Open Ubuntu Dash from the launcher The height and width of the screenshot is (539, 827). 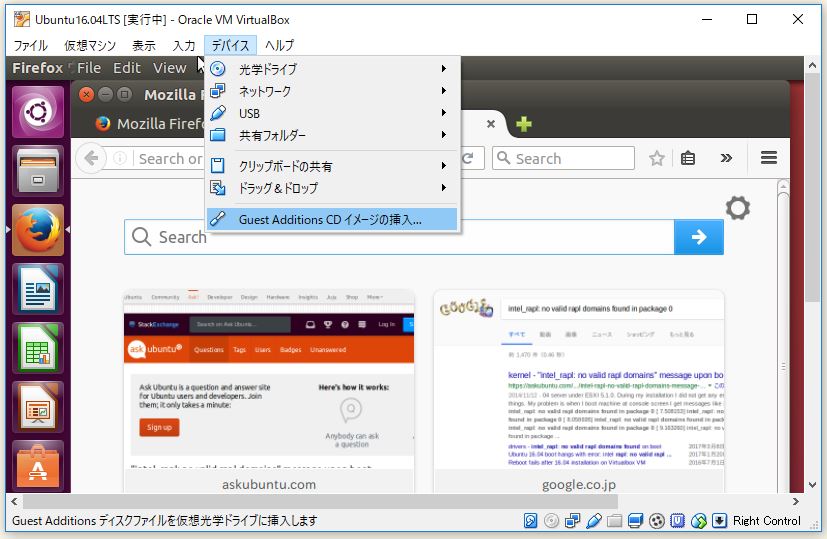click(x=37, y=112)
